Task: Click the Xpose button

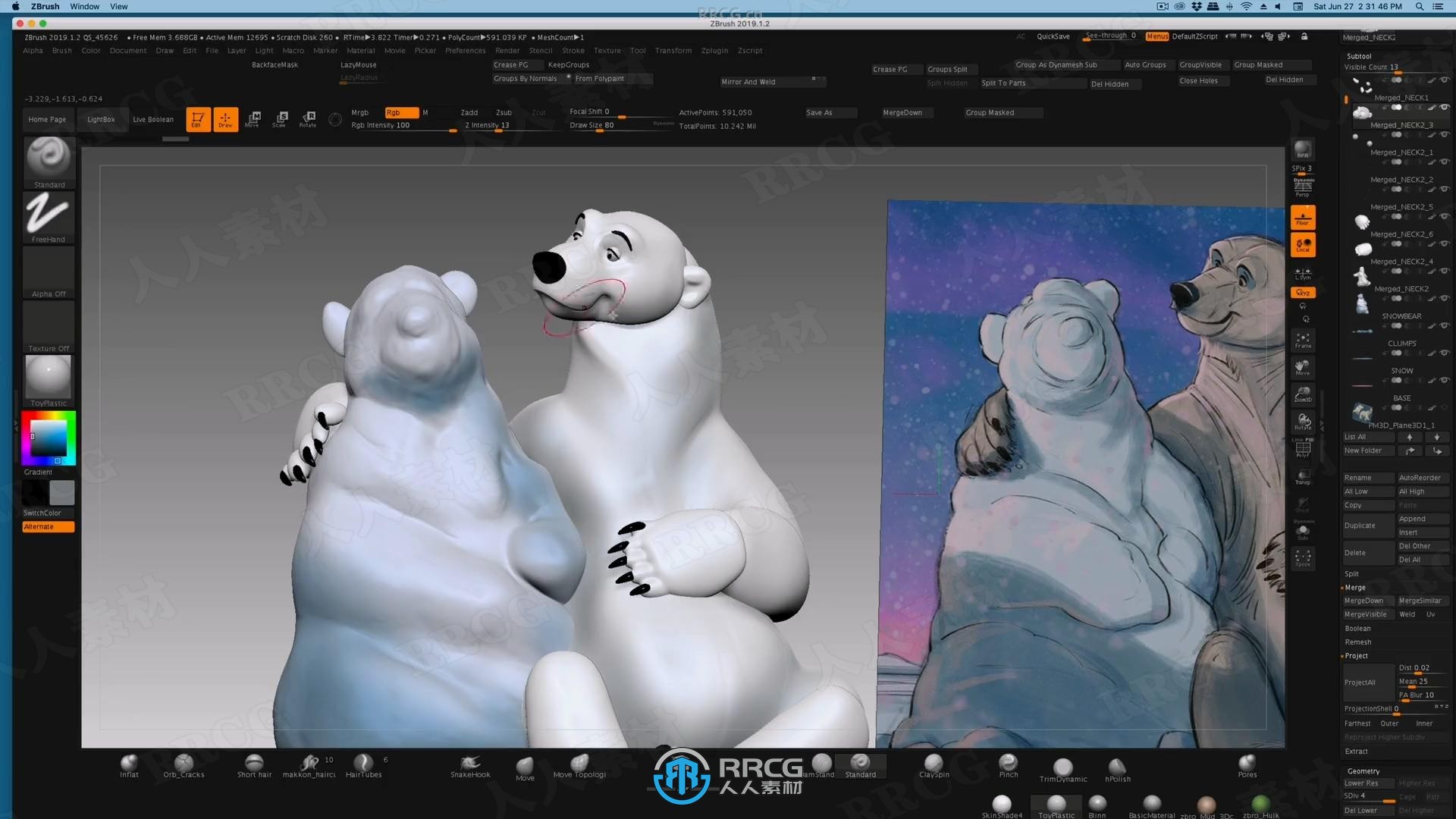Action: coord(1303,558)
